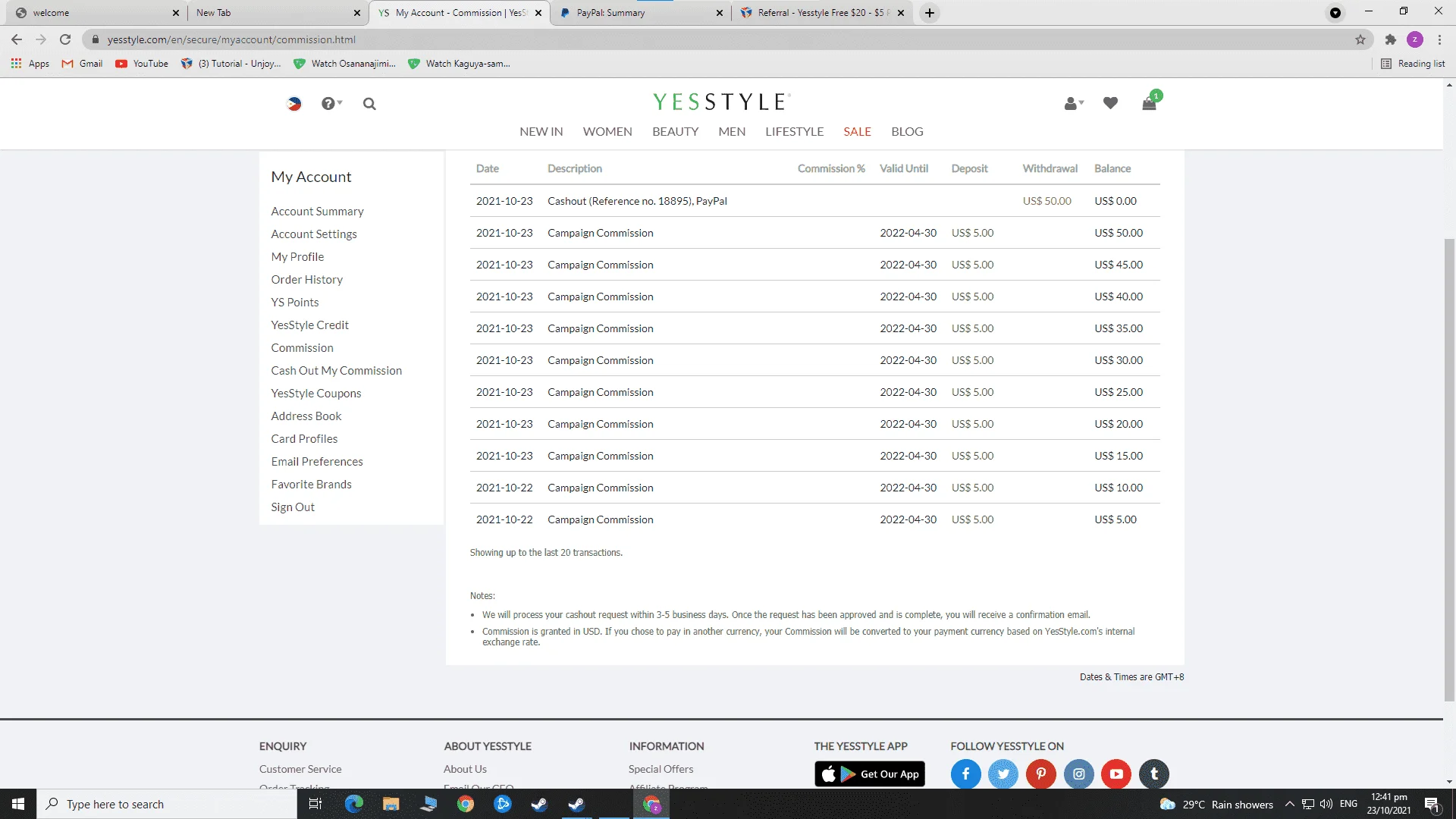This screenshot has width=1456, height=819.
Task: Click the page vertical scrollbar
Action: (x=1449, y=470)
